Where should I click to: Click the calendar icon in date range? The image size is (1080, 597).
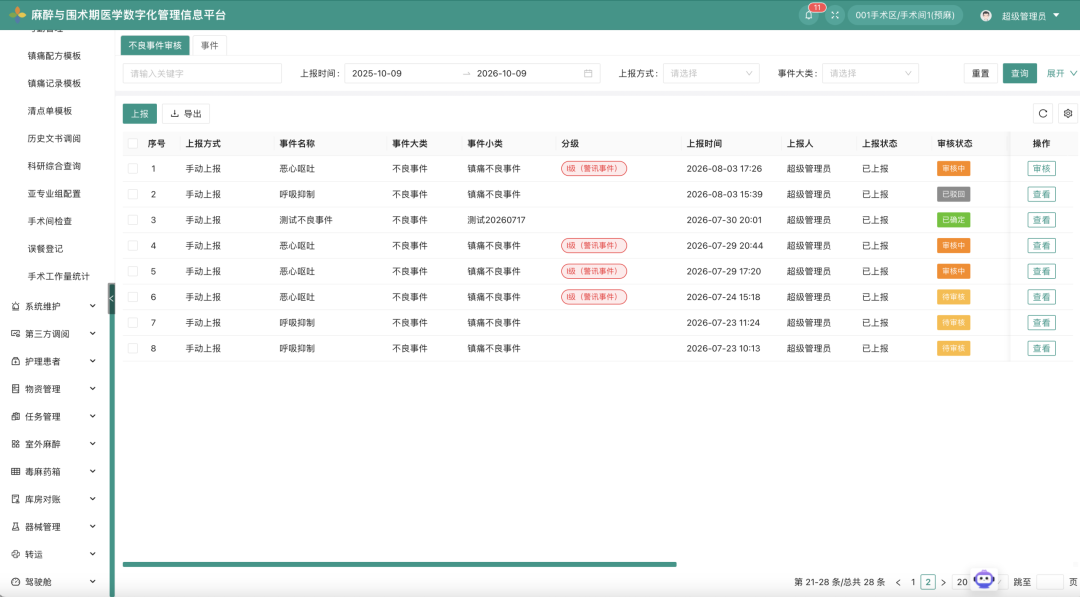(588, 74)
